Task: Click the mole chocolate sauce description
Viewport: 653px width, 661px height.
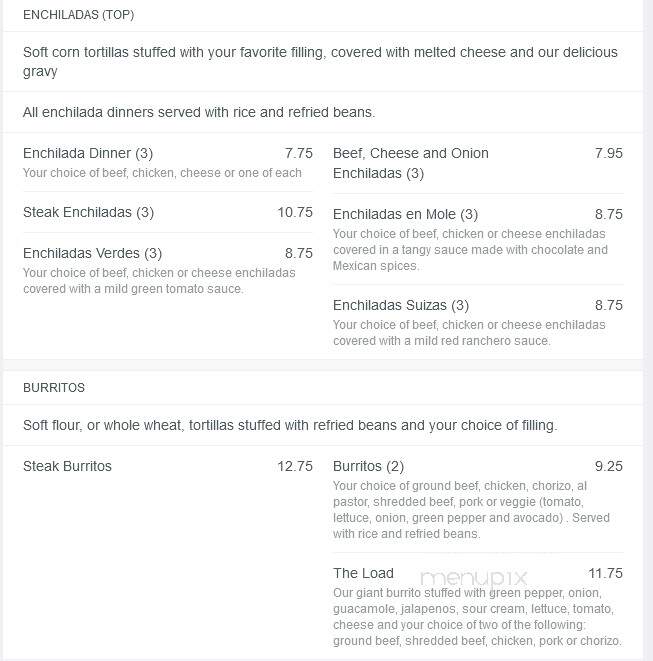Action: point(470,250)
